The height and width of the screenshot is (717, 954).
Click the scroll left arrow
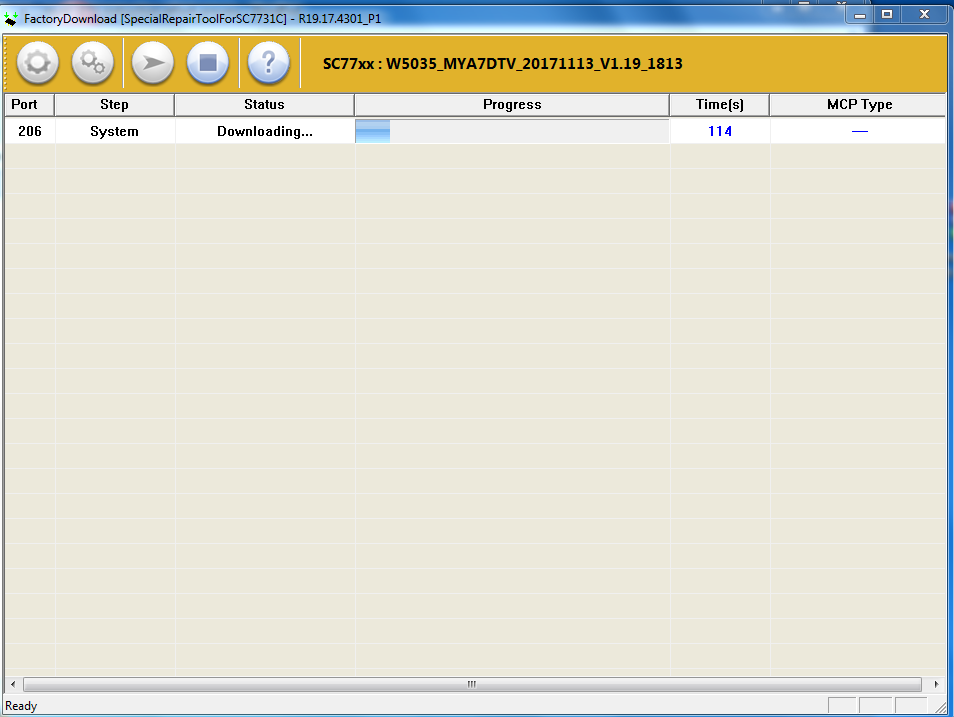pos(13,684)
